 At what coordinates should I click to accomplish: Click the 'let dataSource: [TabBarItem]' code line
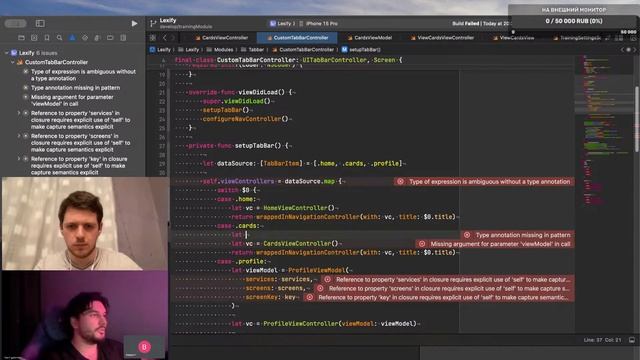pos(304,164)
